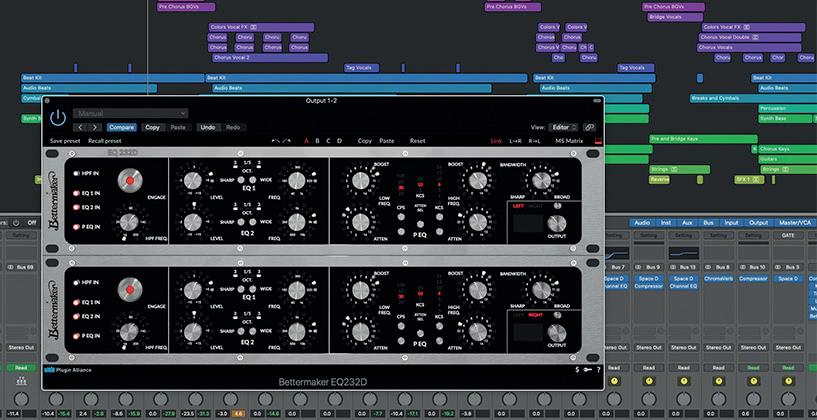Screen dimensions: 817x420
Task: Select the Chorus Vocal 2 region
Action: click(x=268, y=58)
